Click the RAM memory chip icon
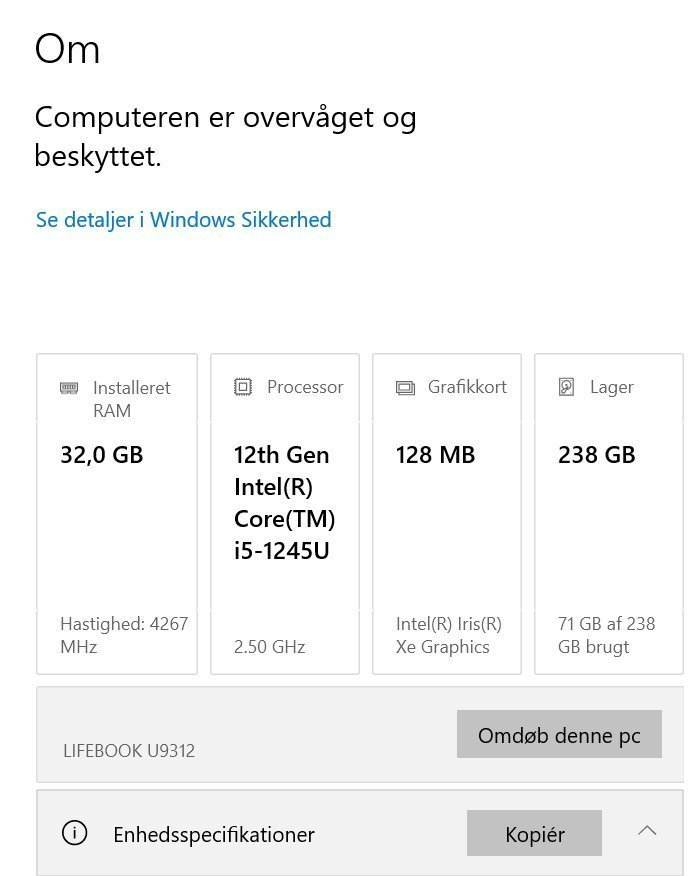The image size is (693, 876). point(69,388)
